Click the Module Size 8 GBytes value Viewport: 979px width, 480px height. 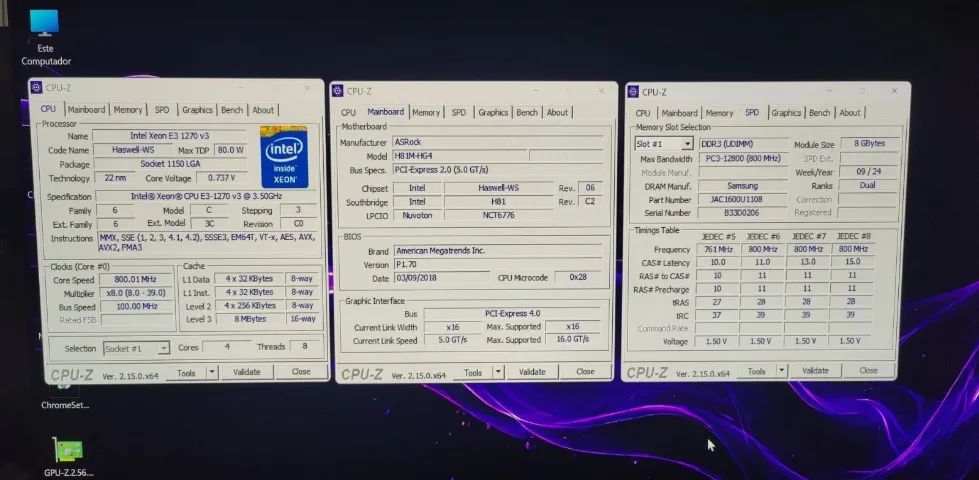click(870, 144)
